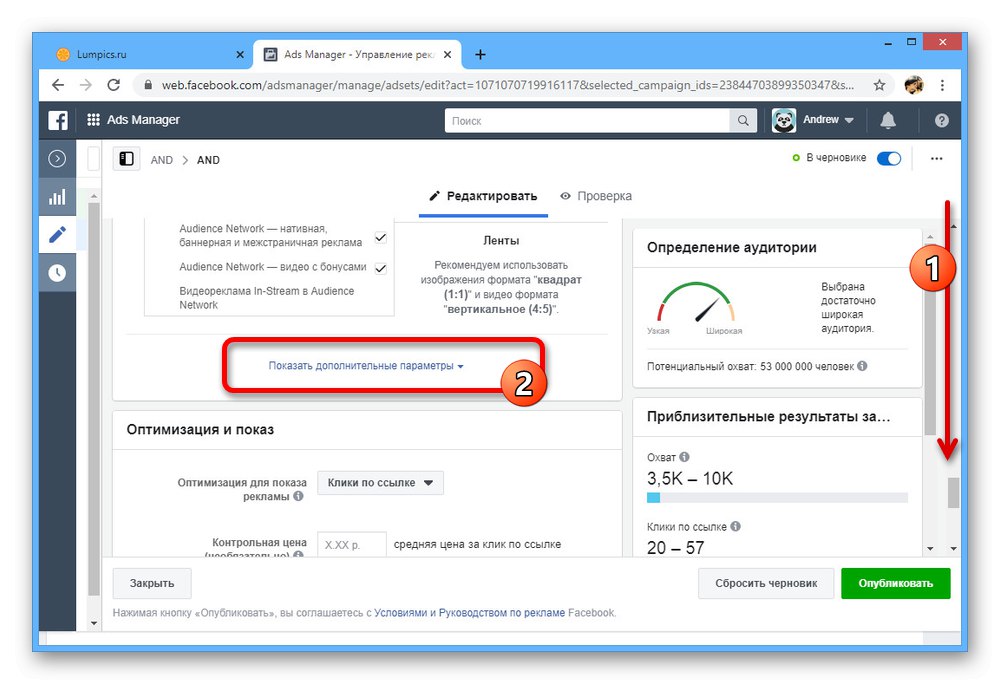The image size is (1000, 684).
Task: Click the Facebook logo icon
Action: click(57, 120)
